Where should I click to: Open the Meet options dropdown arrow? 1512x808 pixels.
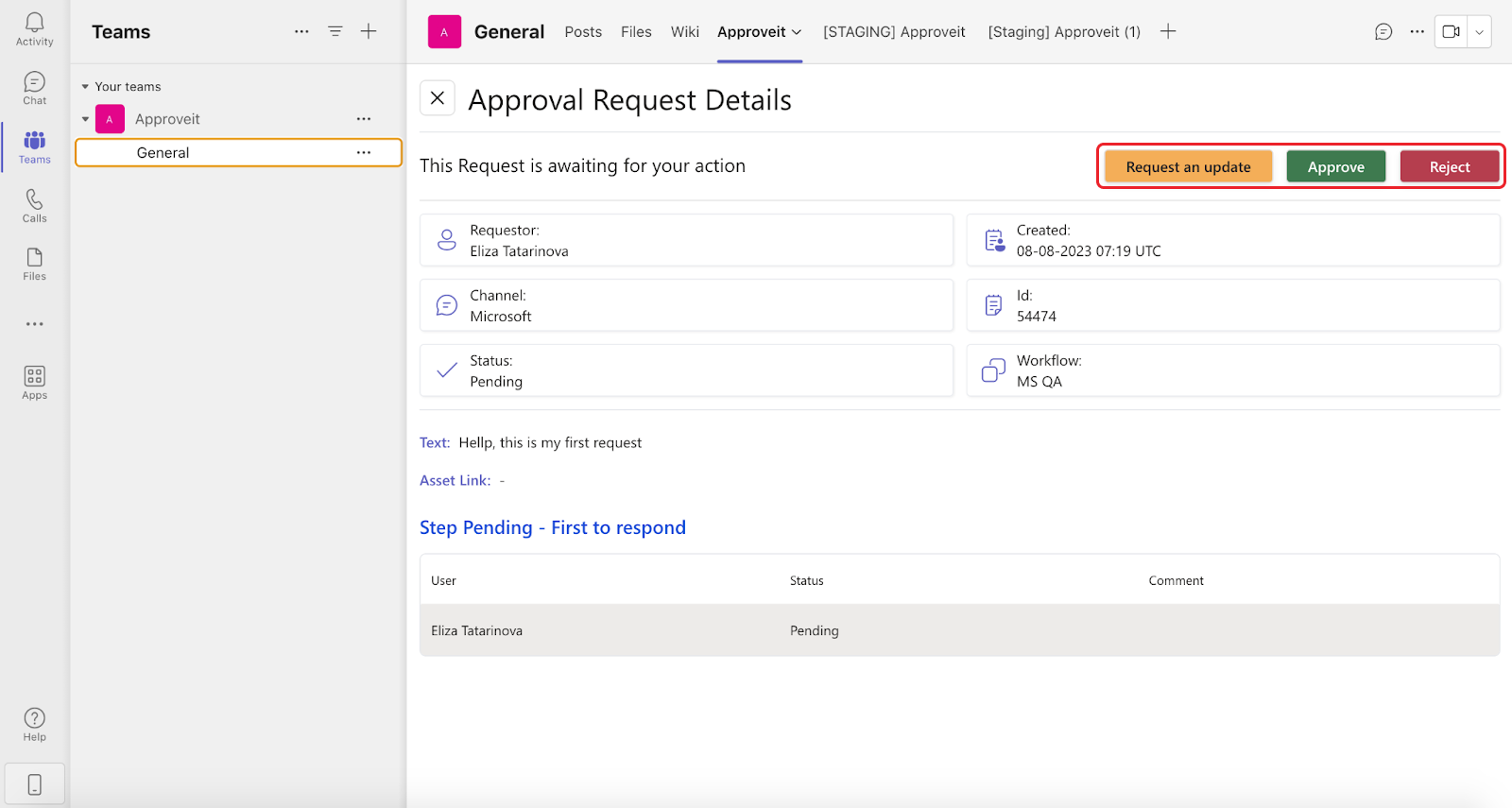click(1479, 31)
